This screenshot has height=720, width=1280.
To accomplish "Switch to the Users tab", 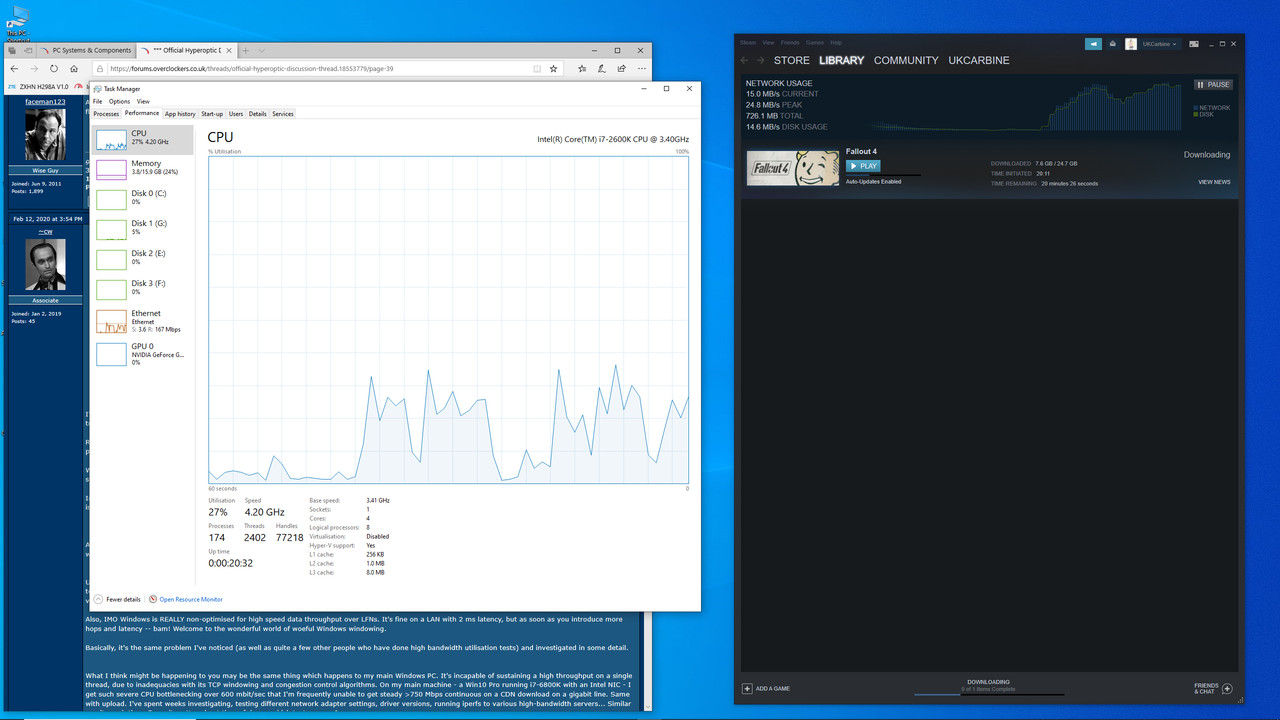I will (x=236, y=114).
